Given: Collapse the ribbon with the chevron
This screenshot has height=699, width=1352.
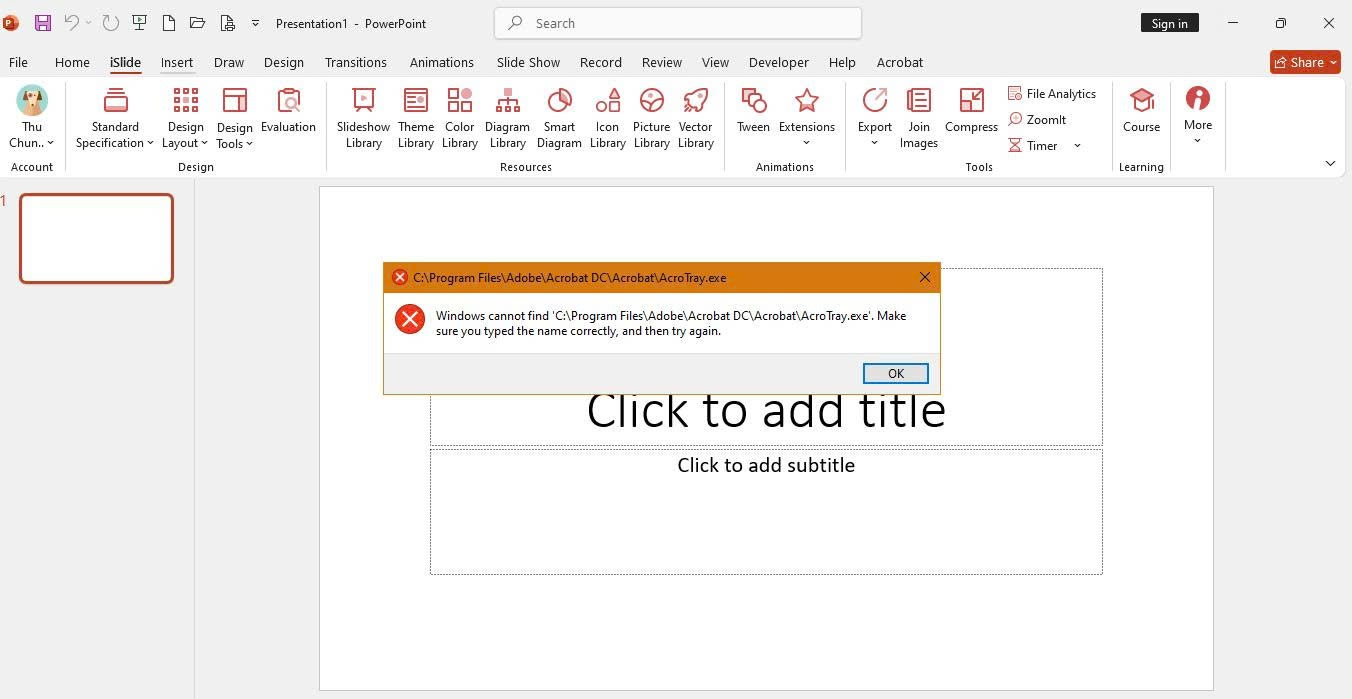Looking at the screenshot, I should 1330,163.
